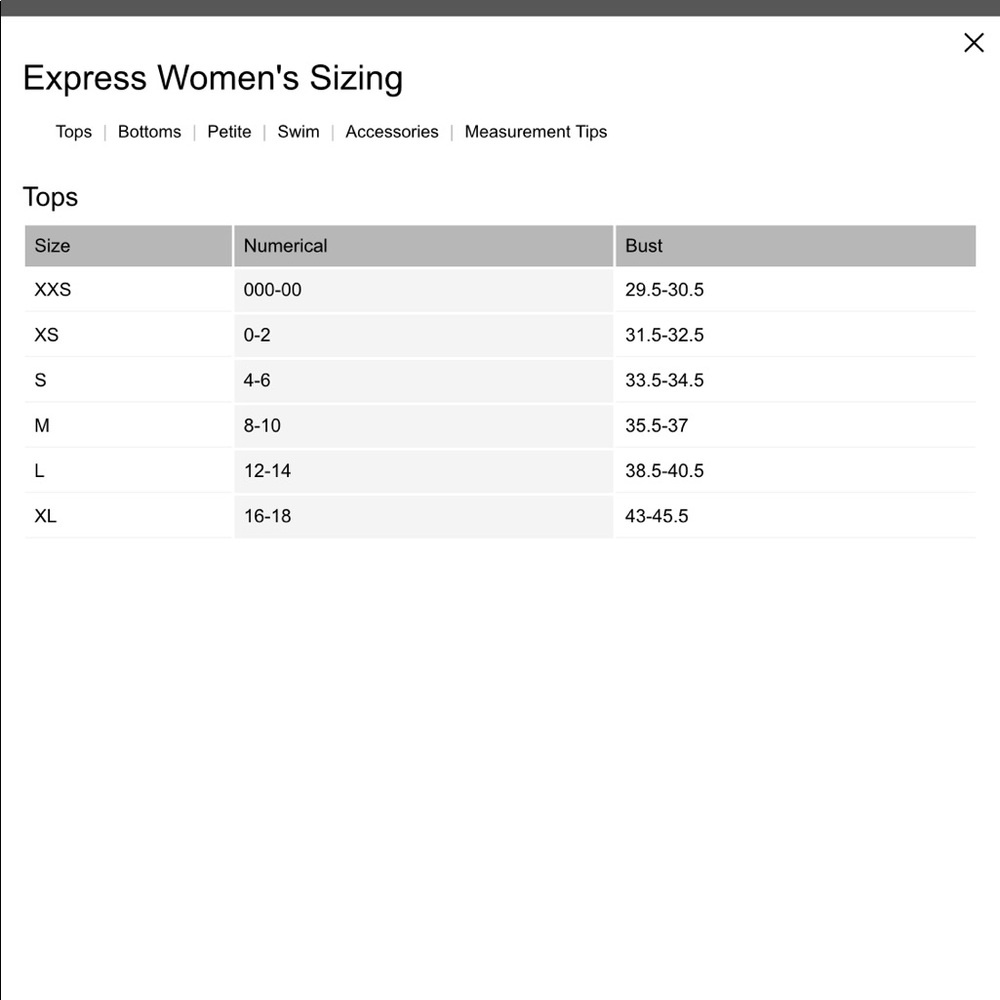Open the Tops sizing link

(x=73, y=131)
